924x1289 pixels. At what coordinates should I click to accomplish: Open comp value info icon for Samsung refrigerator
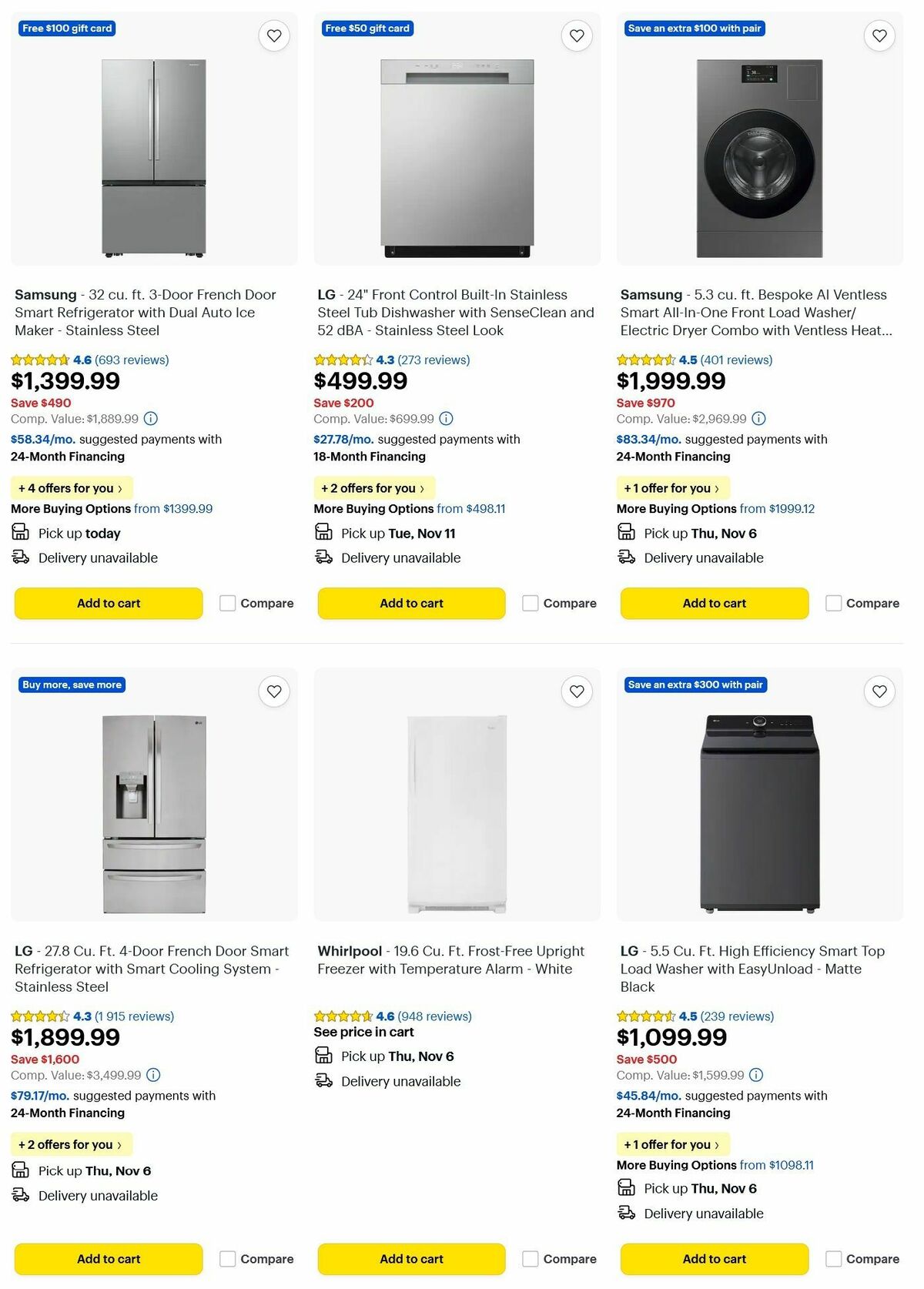151,419
